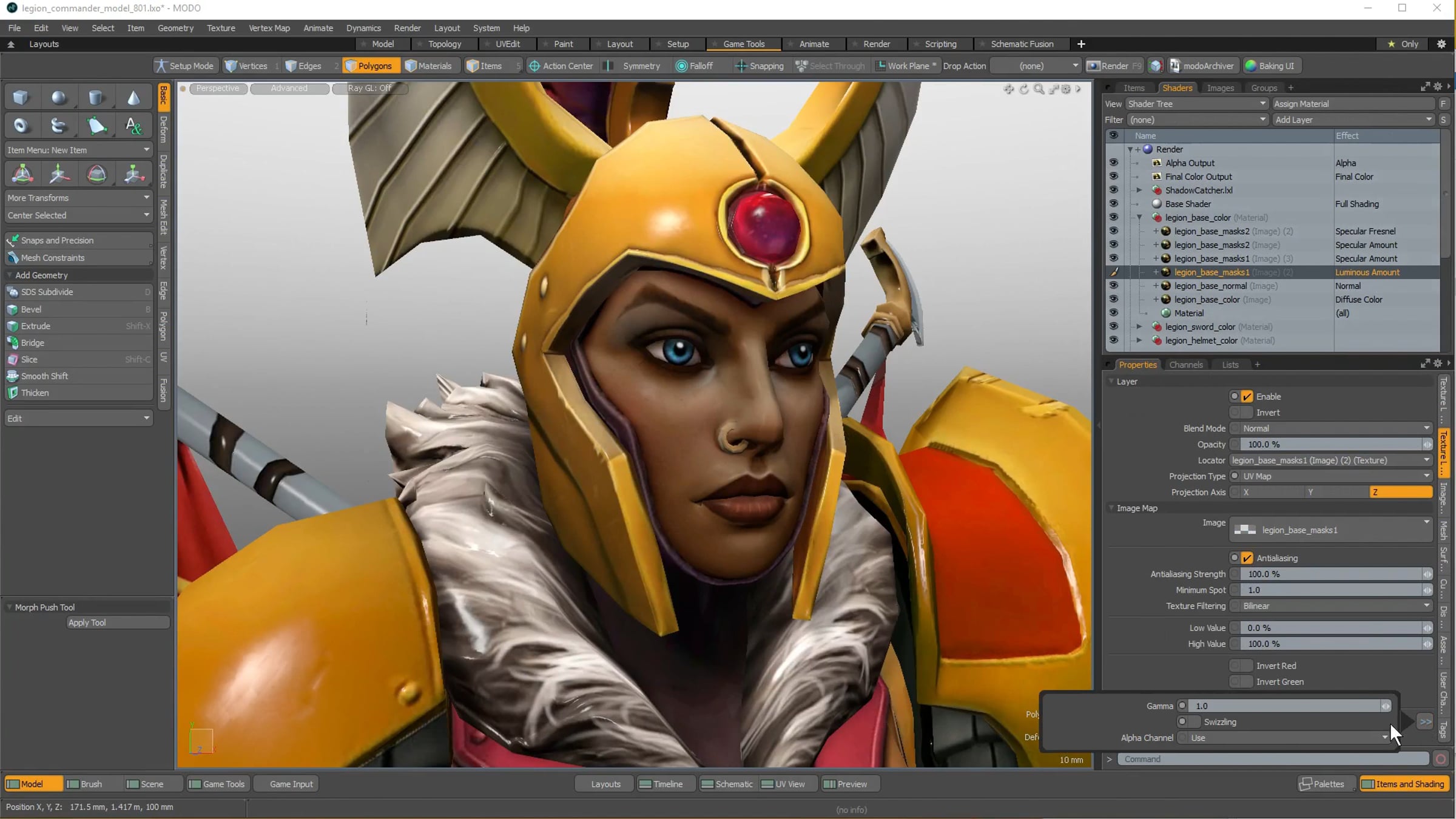Adjust the Gamma slider field
This screenshot has width=1456, height=819.
[x=1289, y=706]
